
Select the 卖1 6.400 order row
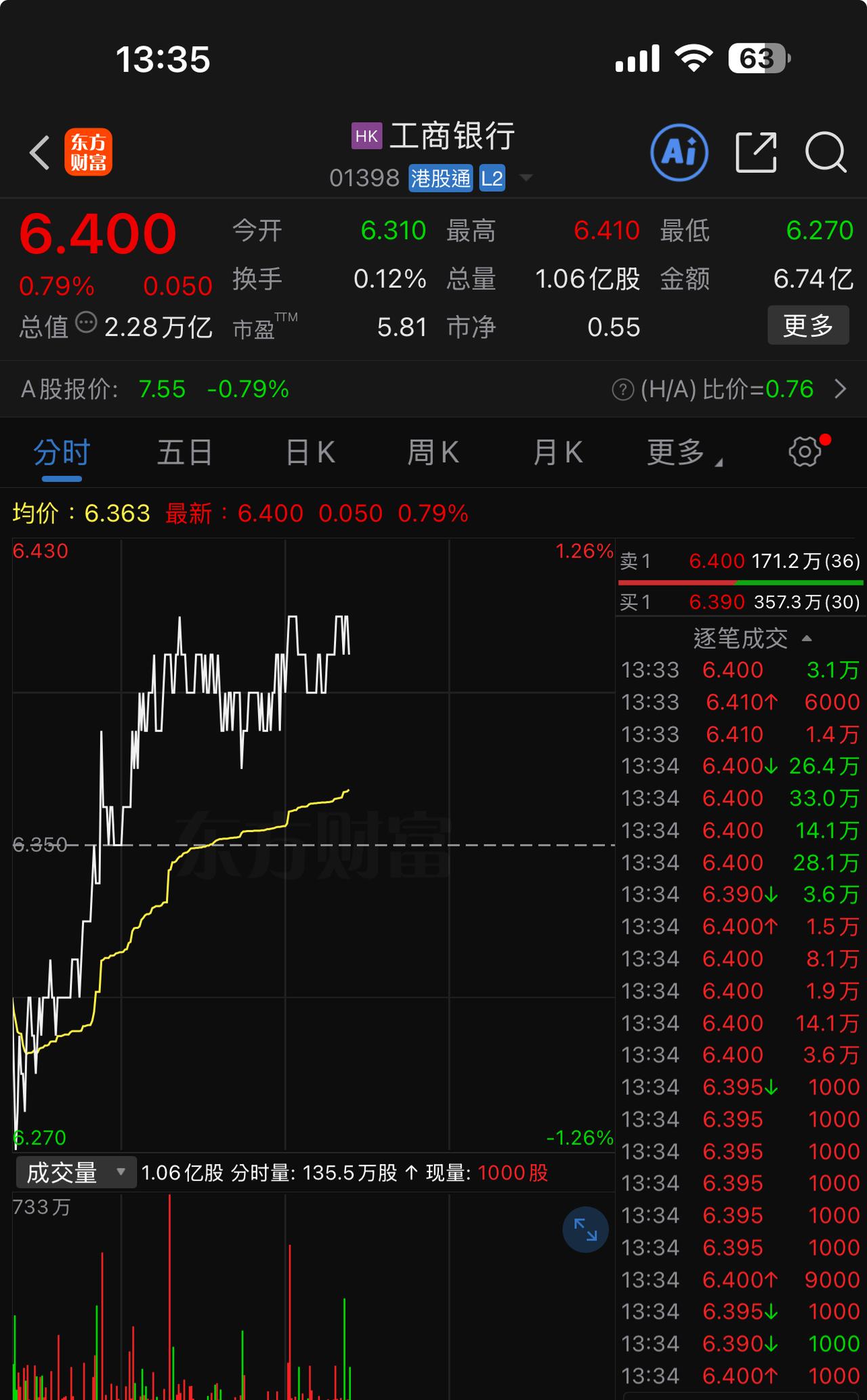740,561
